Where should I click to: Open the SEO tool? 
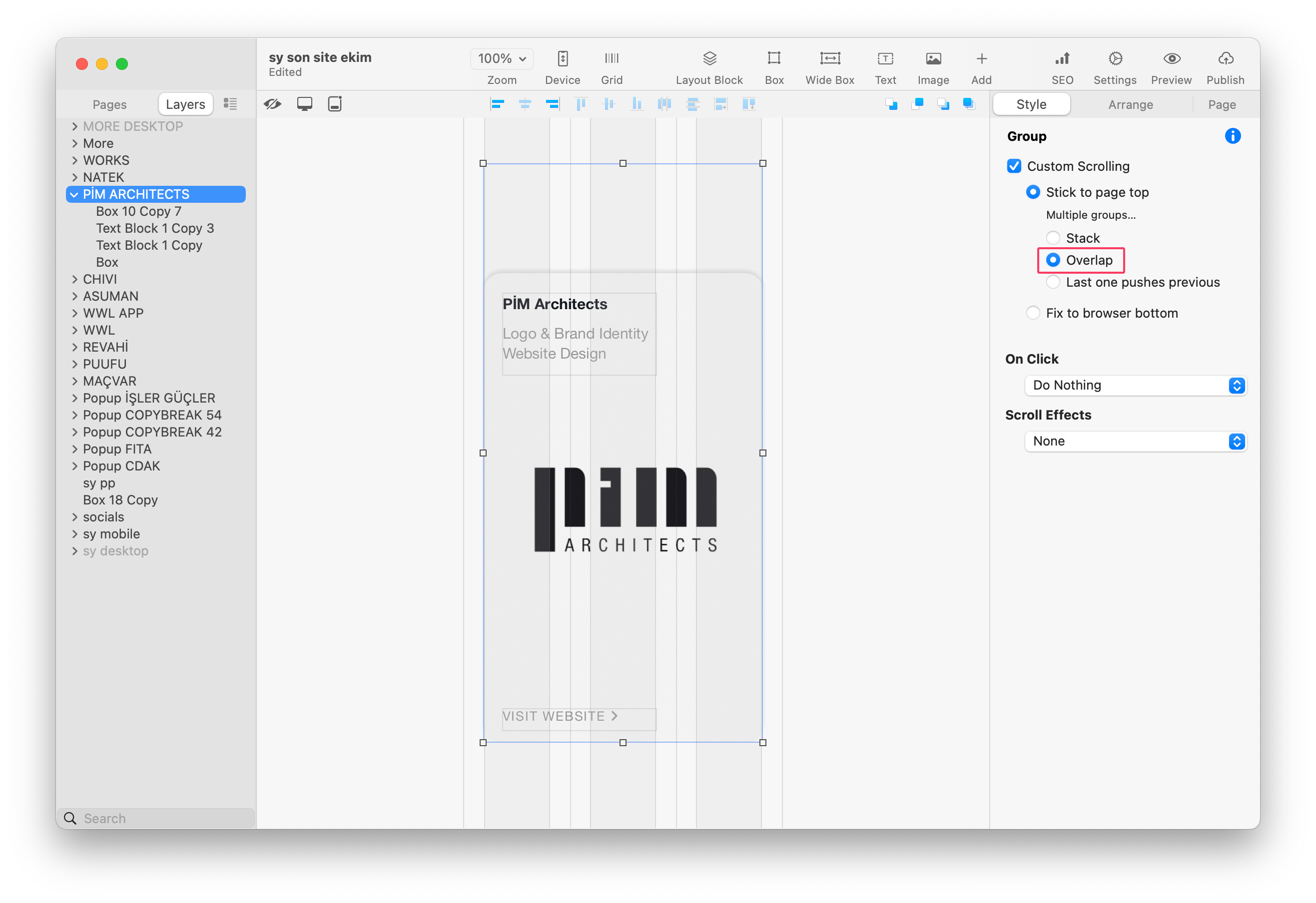point(1062,58)
